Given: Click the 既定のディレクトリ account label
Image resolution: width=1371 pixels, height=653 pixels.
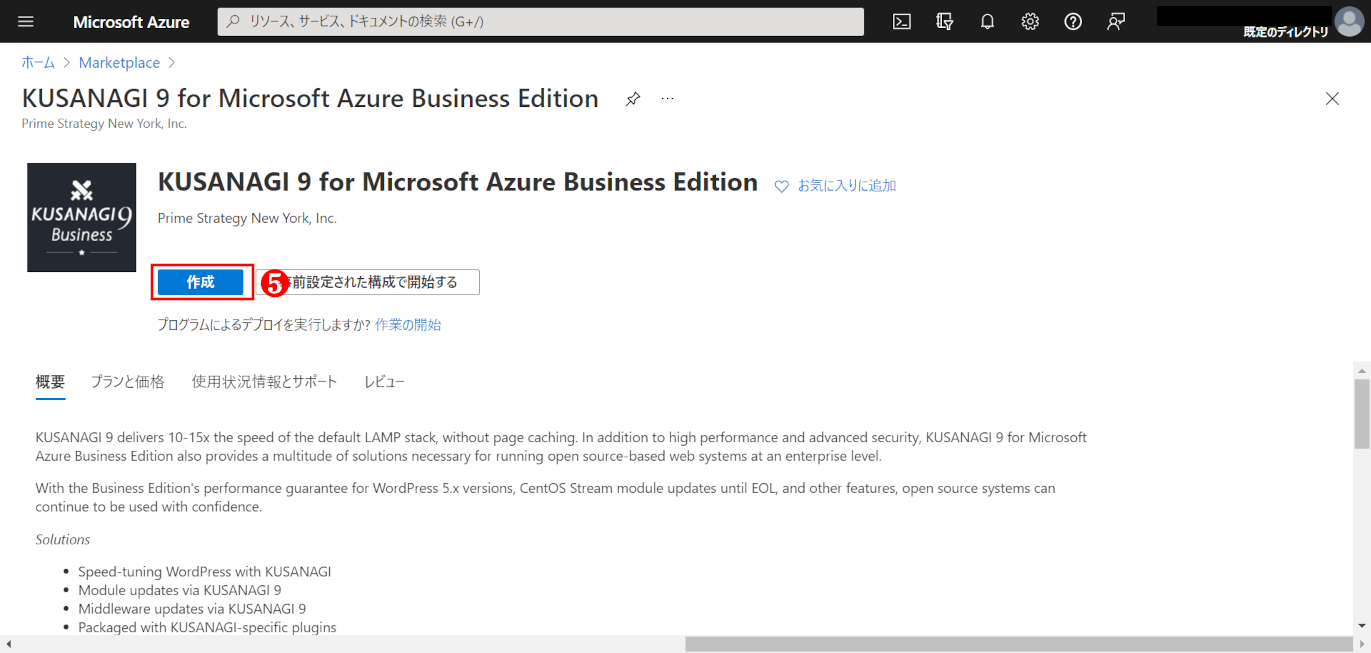Looking at the screenshot, I should coord(1286,32).
